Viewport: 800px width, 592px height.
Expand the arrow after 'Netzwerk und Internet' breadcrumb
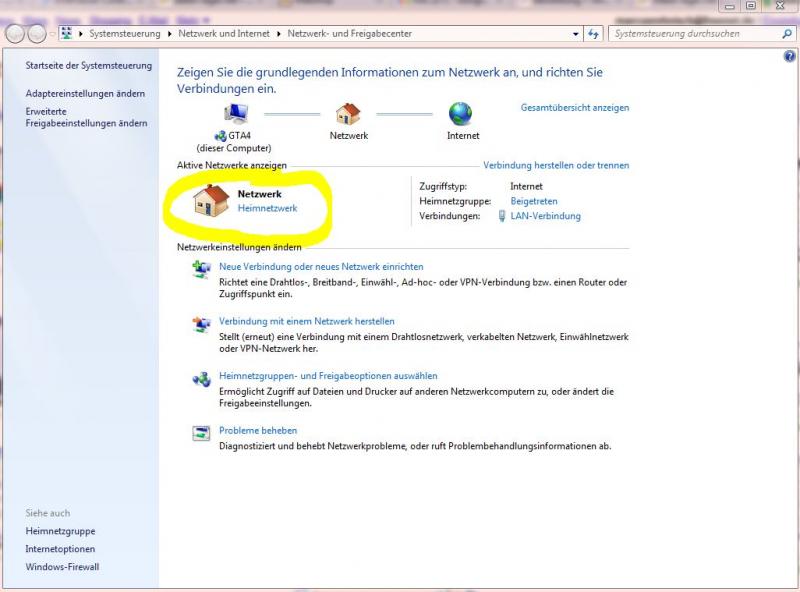pos(279,34)
